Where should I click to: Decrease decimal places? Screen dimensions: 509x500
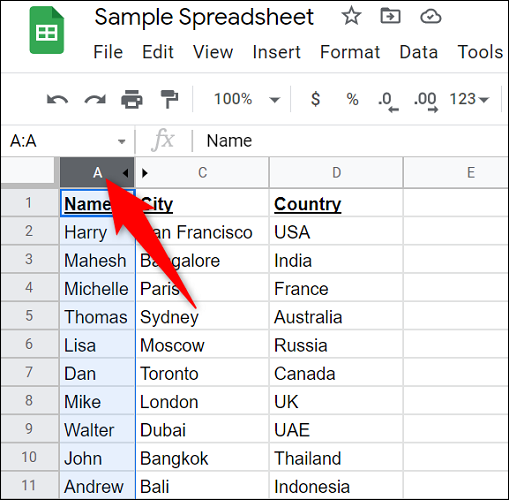(x=388, y=102)
